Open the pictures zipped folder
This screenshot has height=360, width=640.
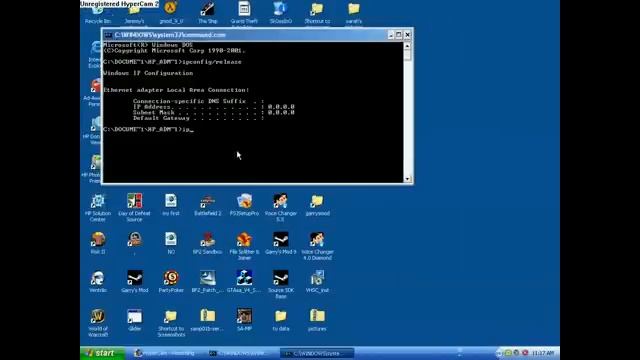(x=317, y=320)
